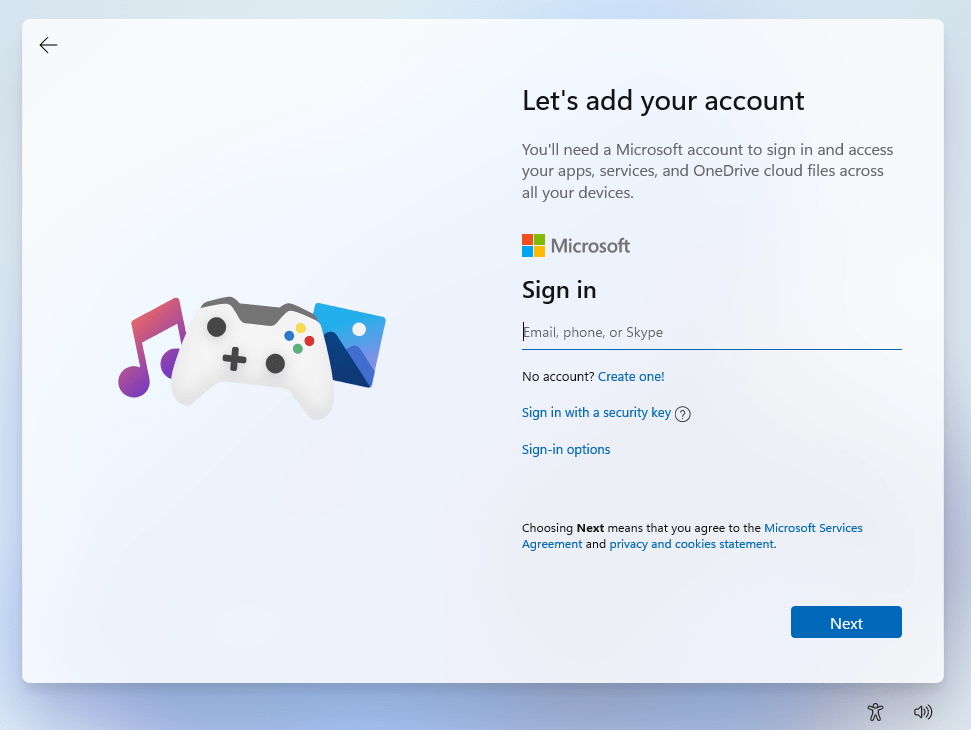This screenshot has height=730, width=971.
Task: Open the "Create one!" link
Action: (x=631, y=376)
